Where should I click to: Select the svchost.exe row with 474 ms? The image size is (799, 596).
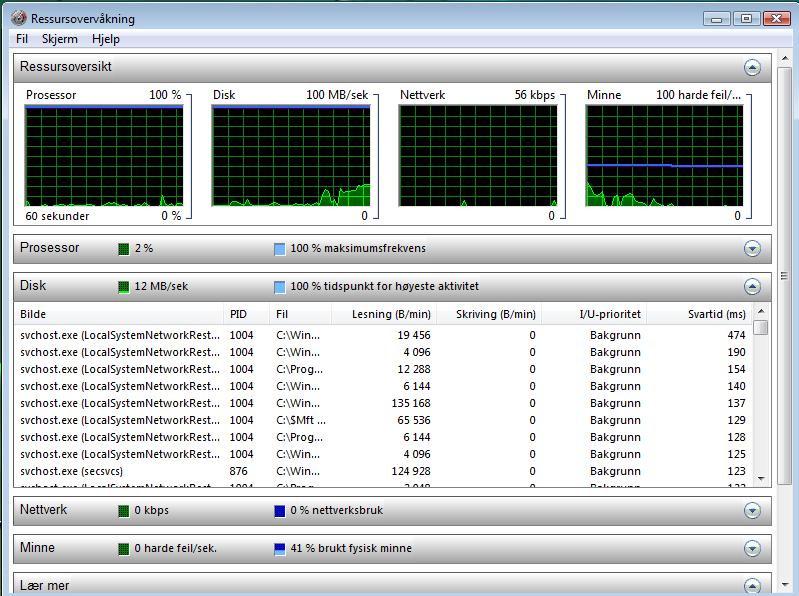[383, 335]
